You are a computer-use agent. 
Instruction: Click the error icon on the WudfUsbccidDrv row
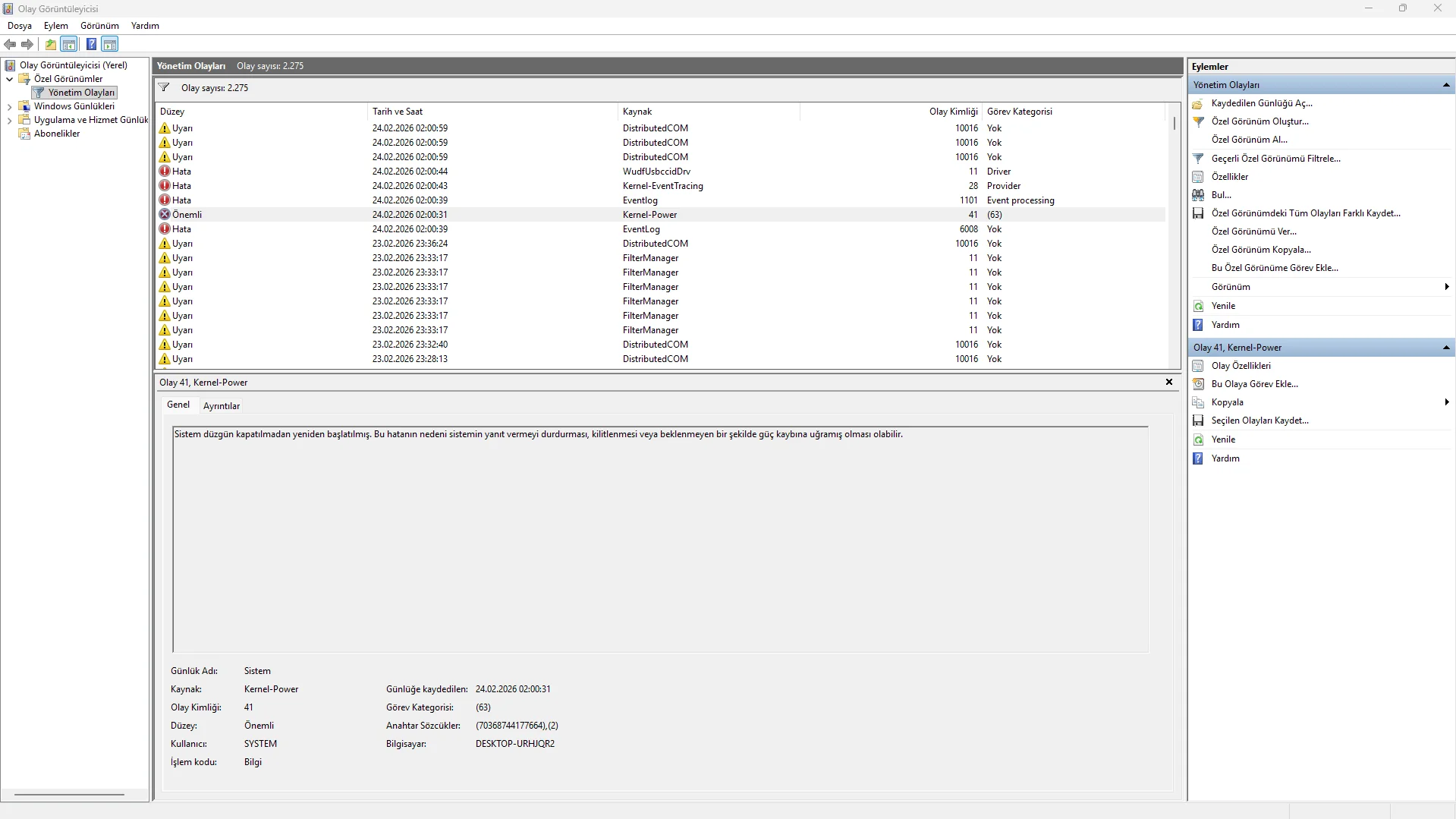click(165, 172)
